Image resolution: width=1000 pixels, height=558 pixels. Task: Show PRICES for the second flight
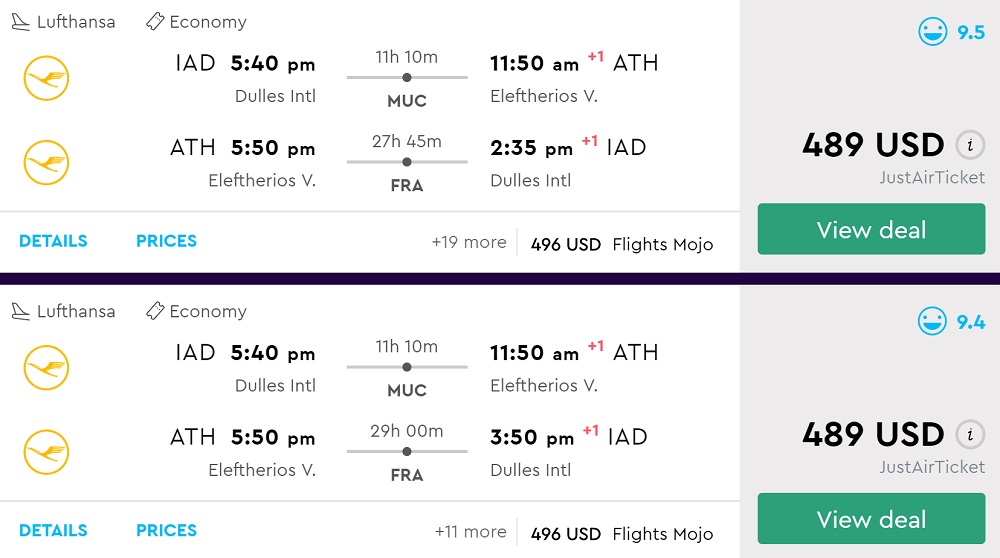[166, 530]
